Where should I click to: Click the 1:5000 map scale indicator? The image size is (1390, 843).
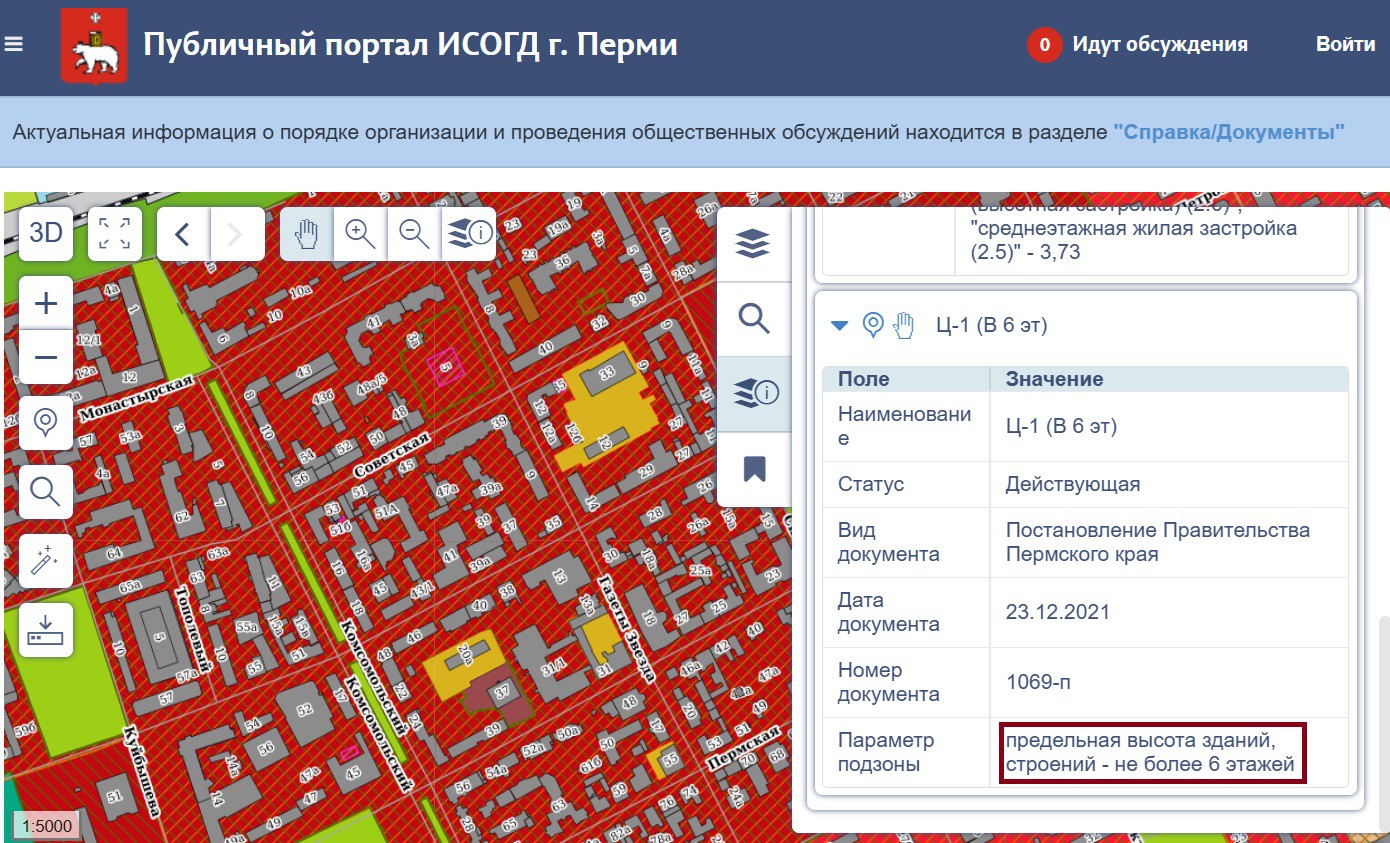coord(47,826)
